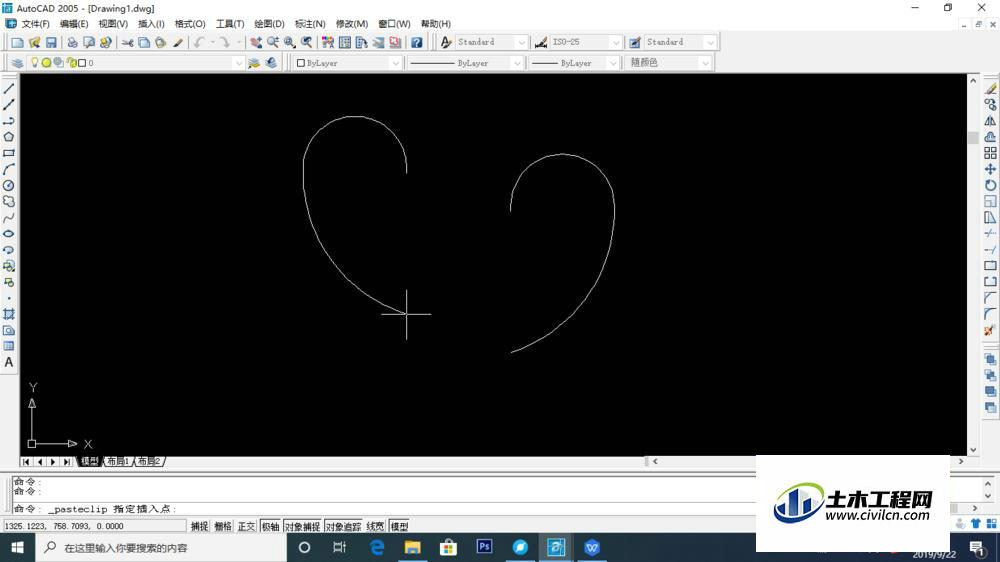
Task: Open the ByLayer color control dropdown
Action: point(348,63)
